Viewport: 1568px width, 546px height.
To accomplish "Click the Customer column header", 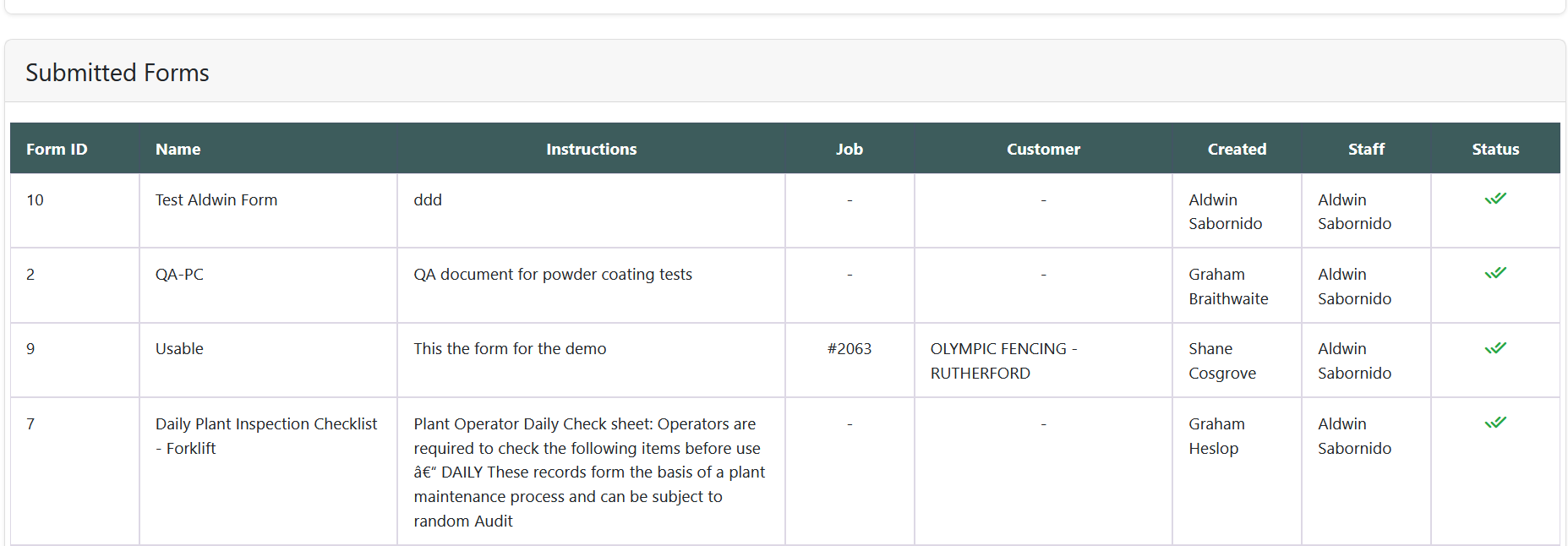I will coord(1042,150).
